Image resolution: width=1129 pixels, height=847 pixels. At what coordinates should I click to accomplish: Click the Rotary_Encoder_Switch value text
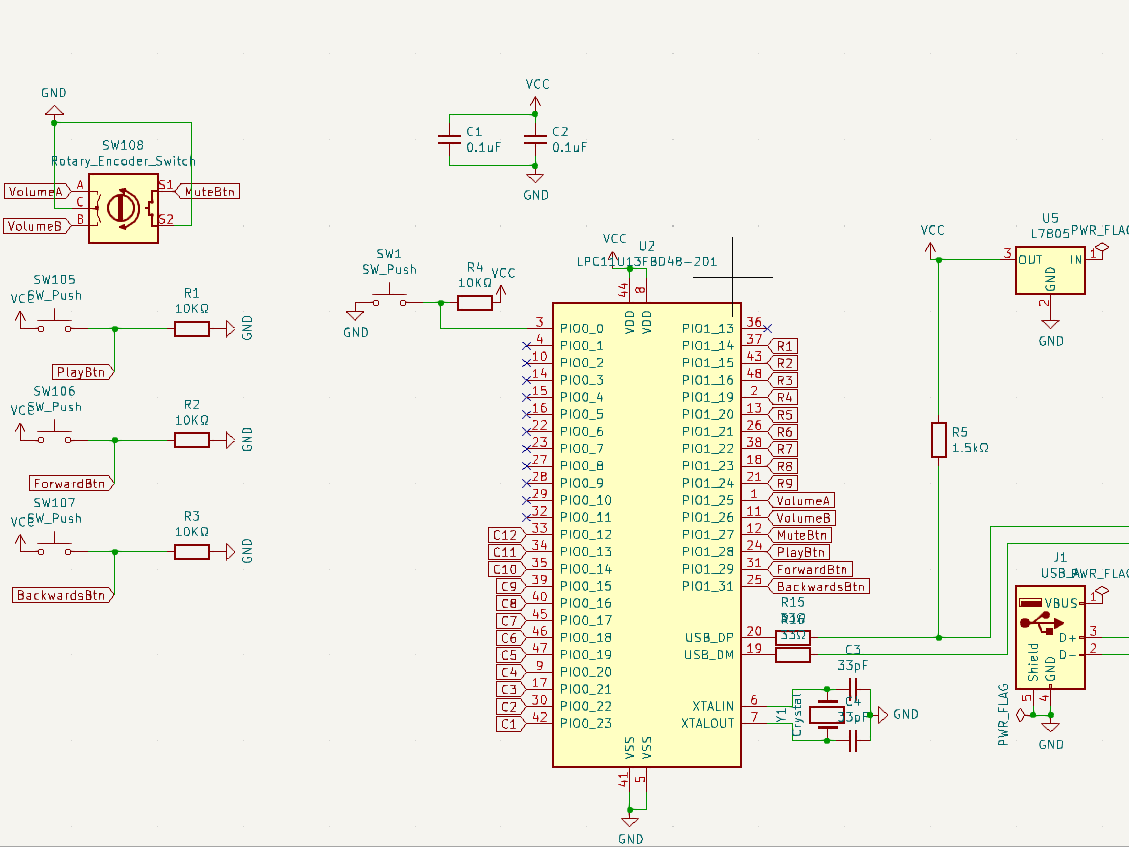[123, 161]
